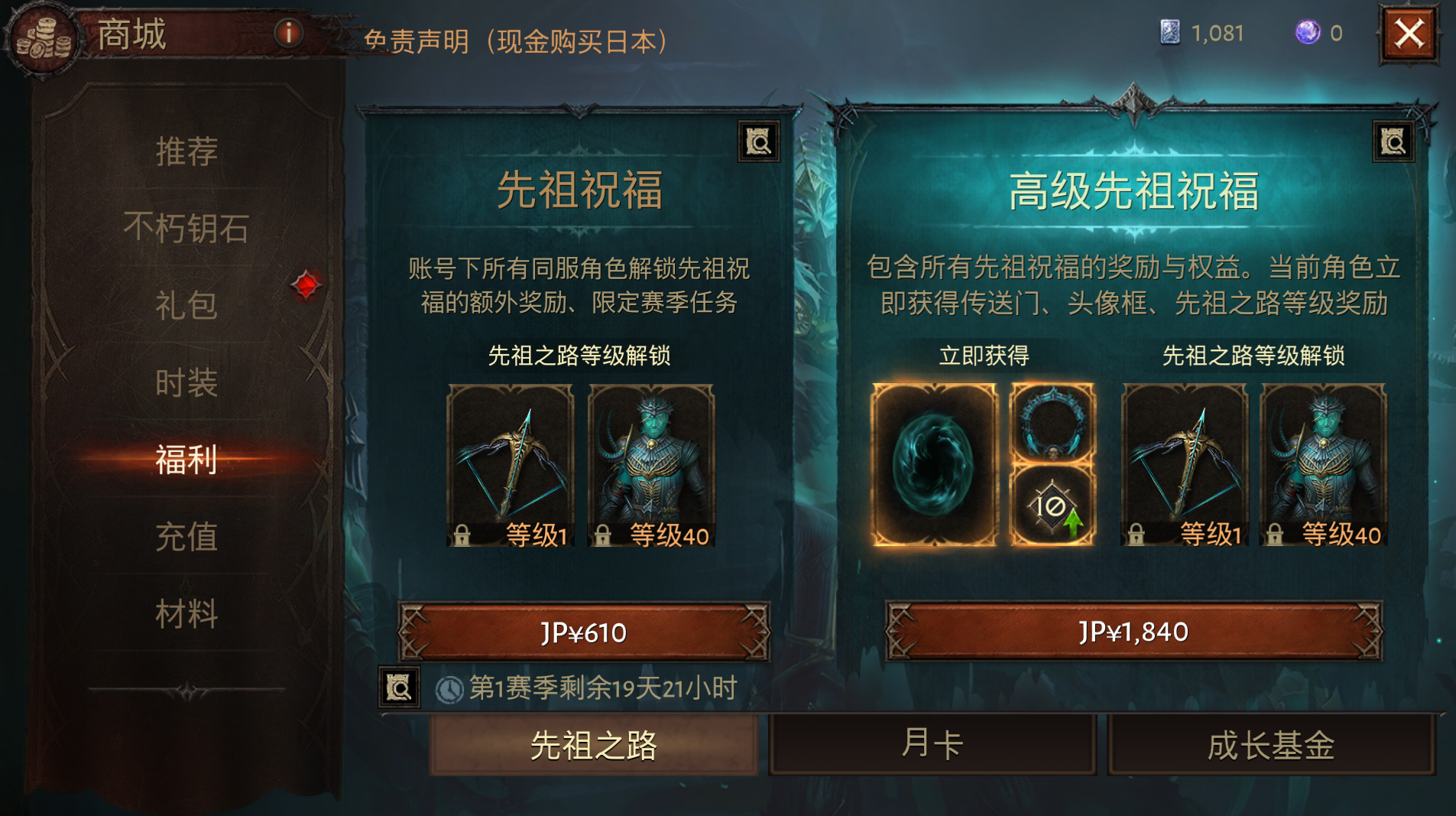This screenshot has width=1456, height=816.
Task: Go to the 充值 menu category
Action: (x=186, y=536)
